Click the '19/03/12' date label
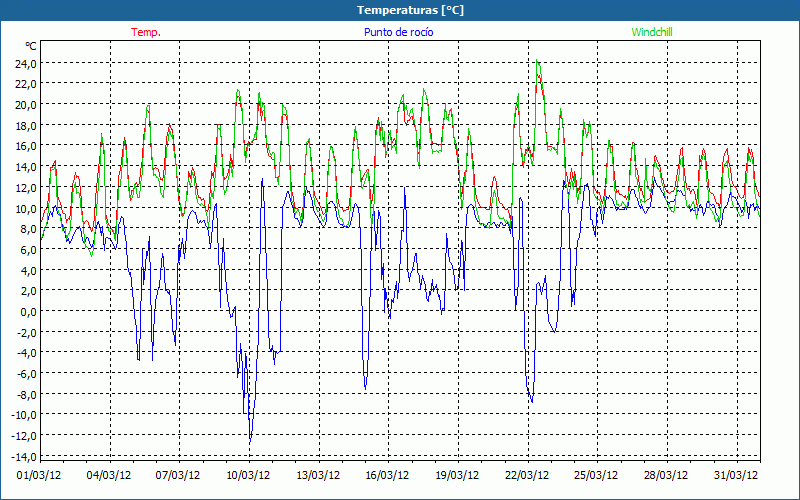 [457, 475]
